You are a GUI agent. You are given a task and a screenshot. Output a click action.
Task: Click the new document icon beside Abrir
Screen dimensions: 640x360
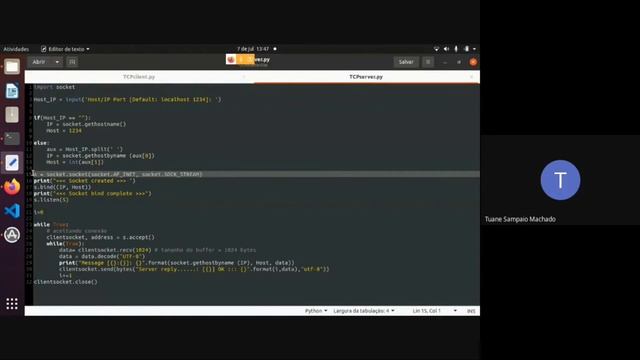tap(72, 62)
